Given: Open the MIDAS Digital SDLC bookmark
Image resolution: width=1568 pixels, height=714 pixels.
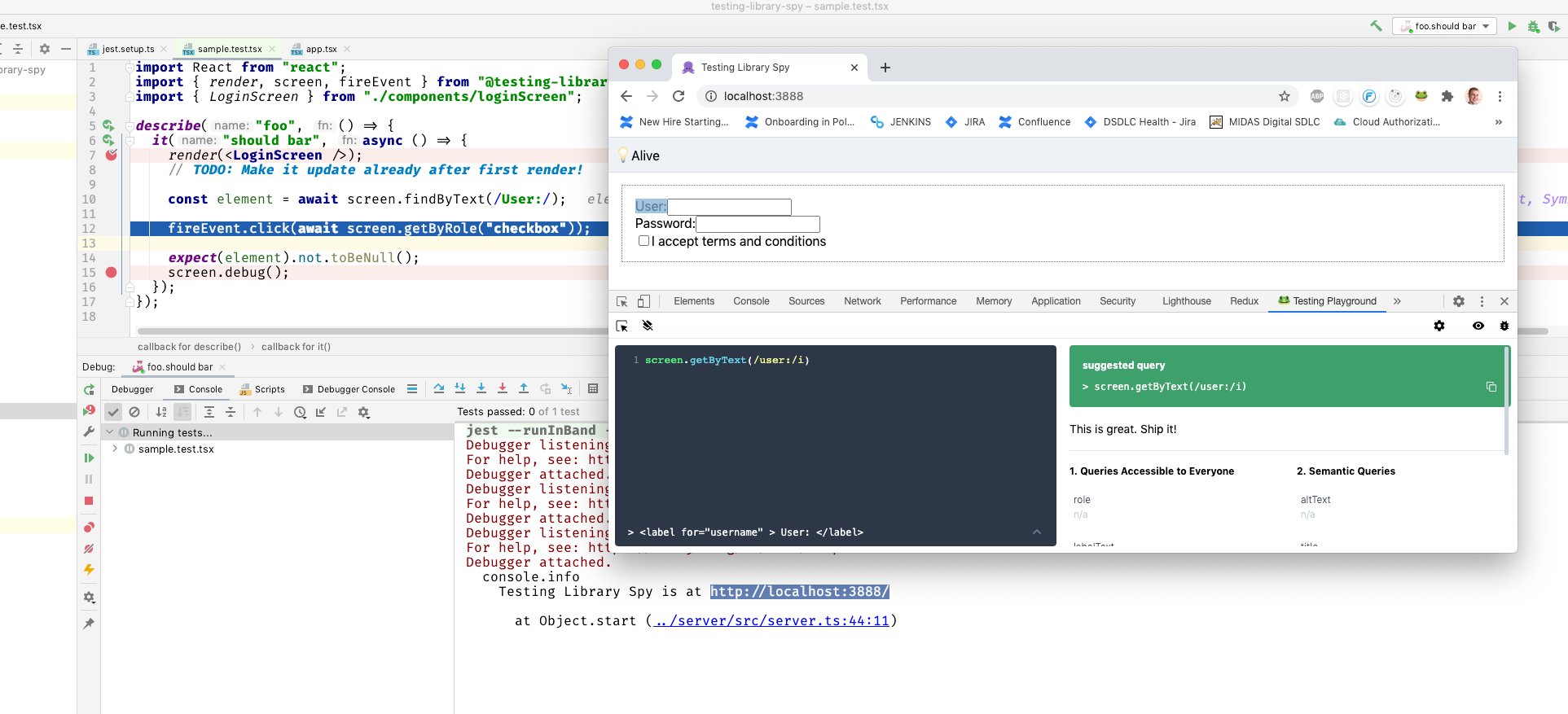Looking at the screenshot, I should 1265,122.
